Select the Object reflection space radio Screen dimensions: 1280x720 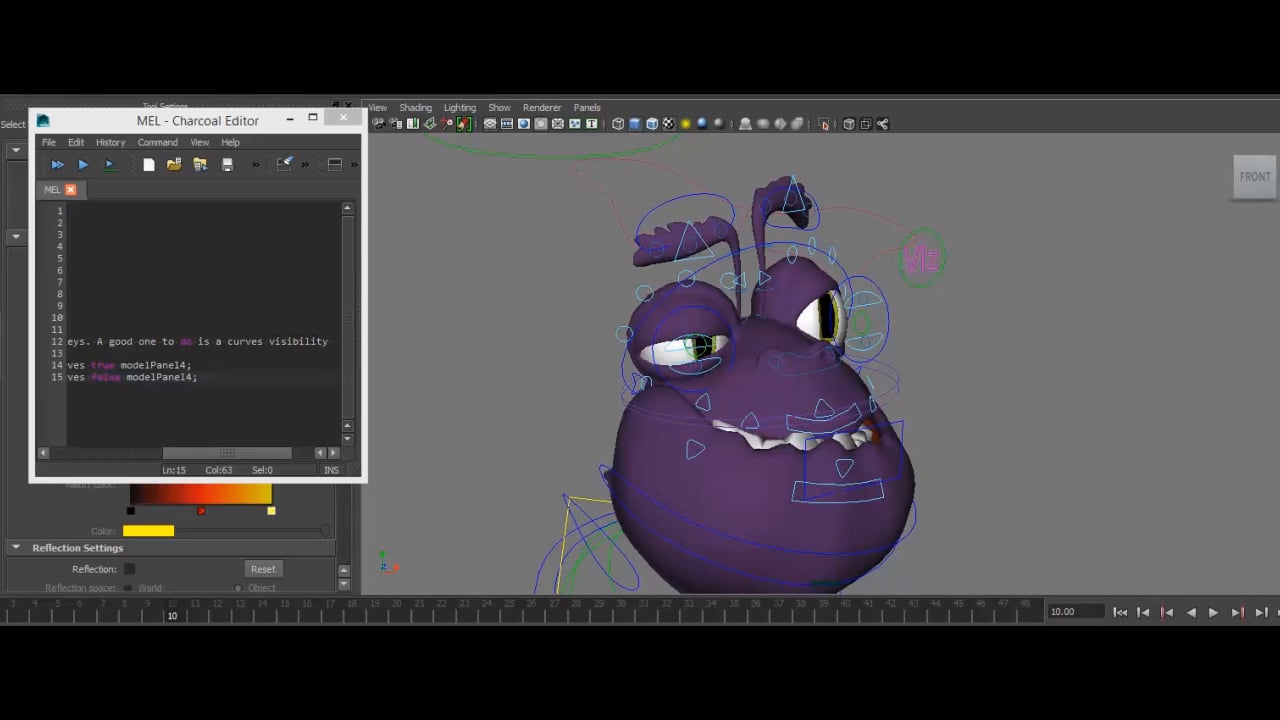click(237, 588)
